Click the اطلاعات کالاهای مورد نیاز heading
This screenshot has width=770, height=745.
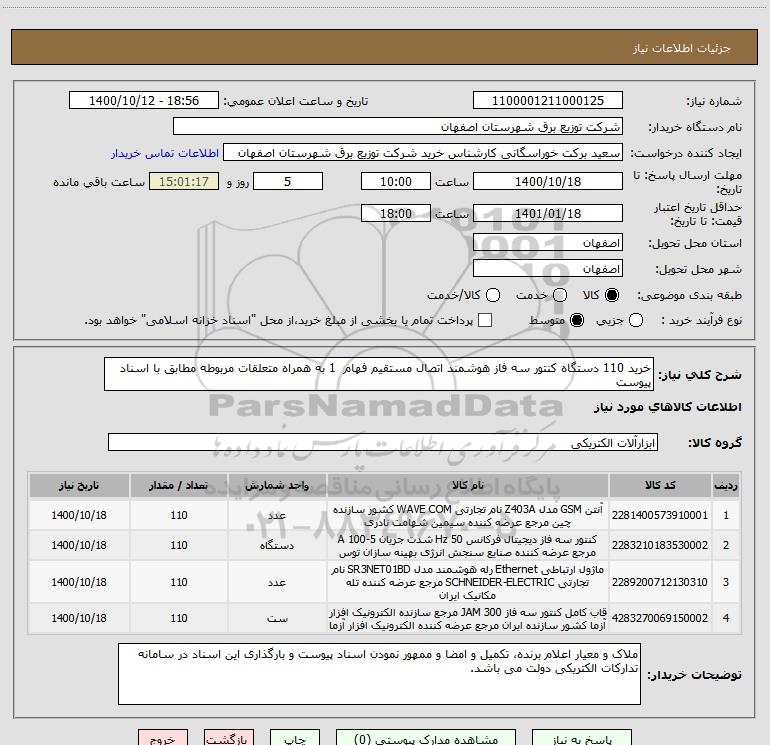click(x=668, y=407)
